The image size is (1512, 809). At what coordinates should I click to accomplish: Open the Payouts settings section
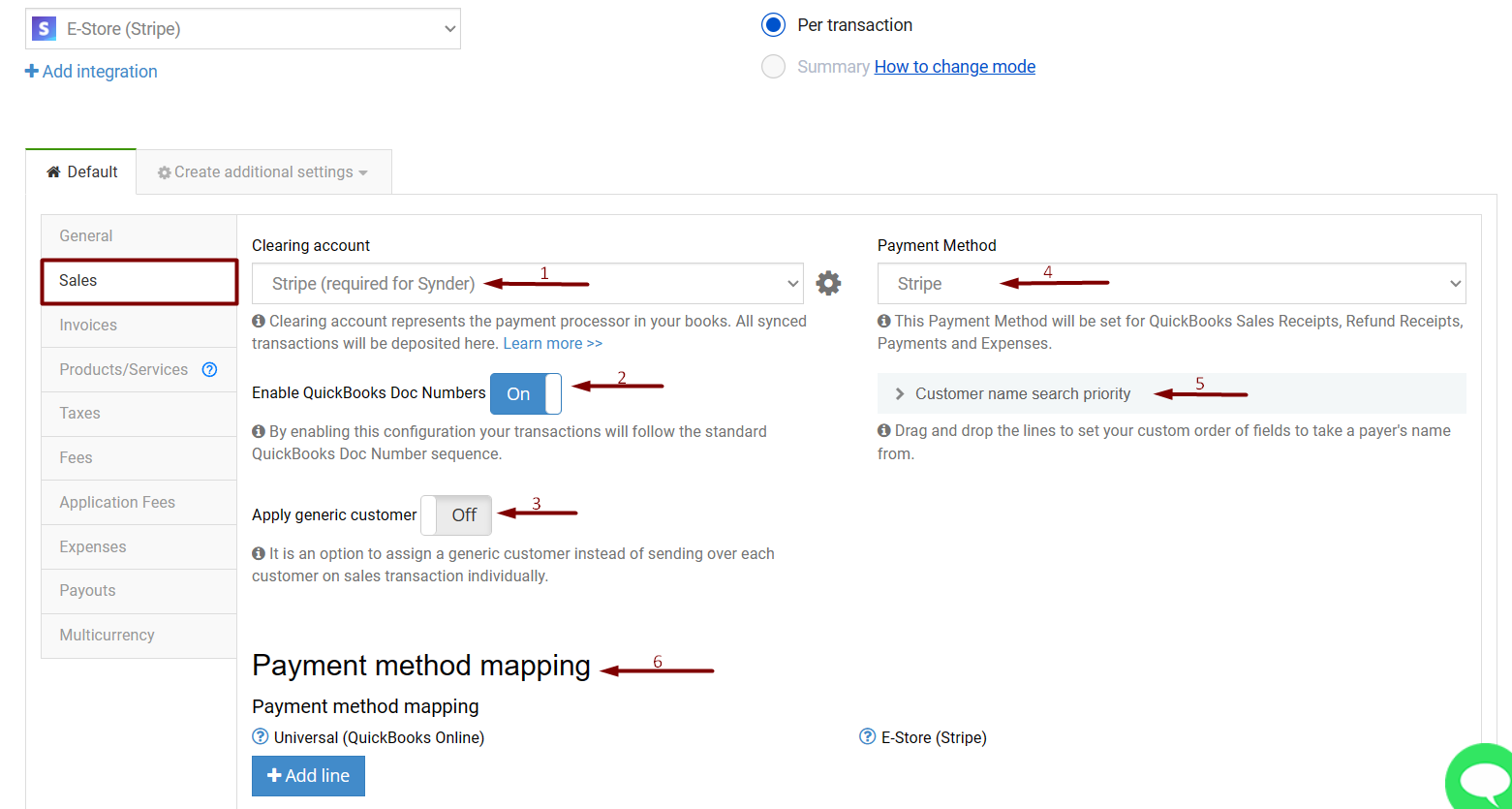(x=139, y=591)
